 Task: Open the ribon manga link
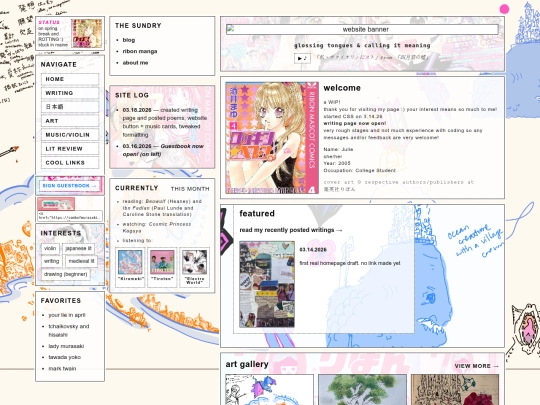[x=140, y=51]
